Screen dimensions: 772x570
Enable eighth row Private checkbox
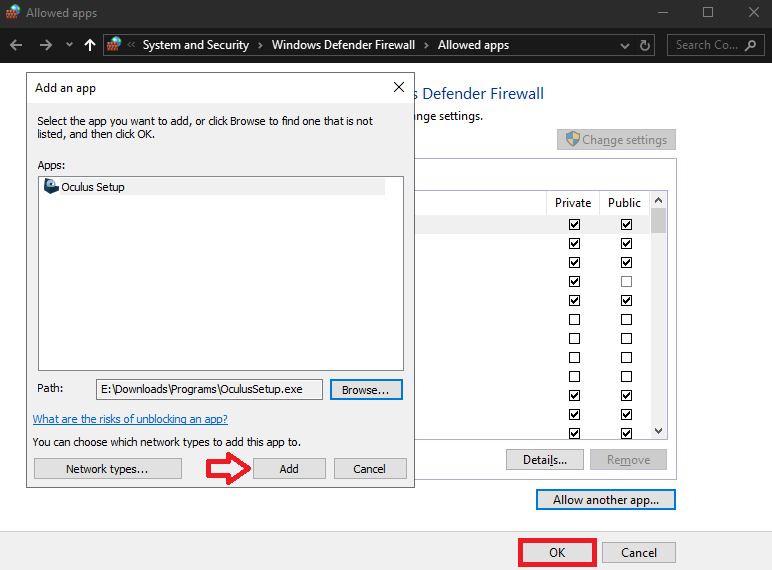click(574, 357)
